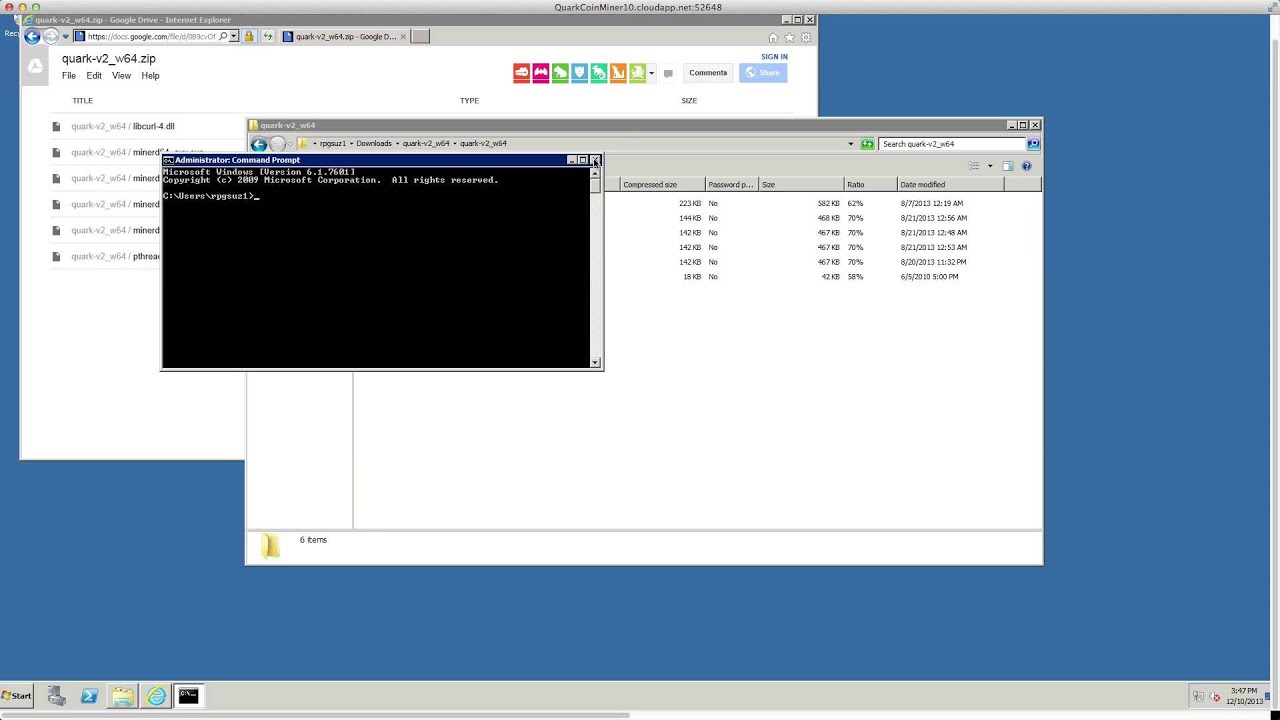
Task: Expand the Explorer view options dropdown arrow
Action: coord(990,166)
